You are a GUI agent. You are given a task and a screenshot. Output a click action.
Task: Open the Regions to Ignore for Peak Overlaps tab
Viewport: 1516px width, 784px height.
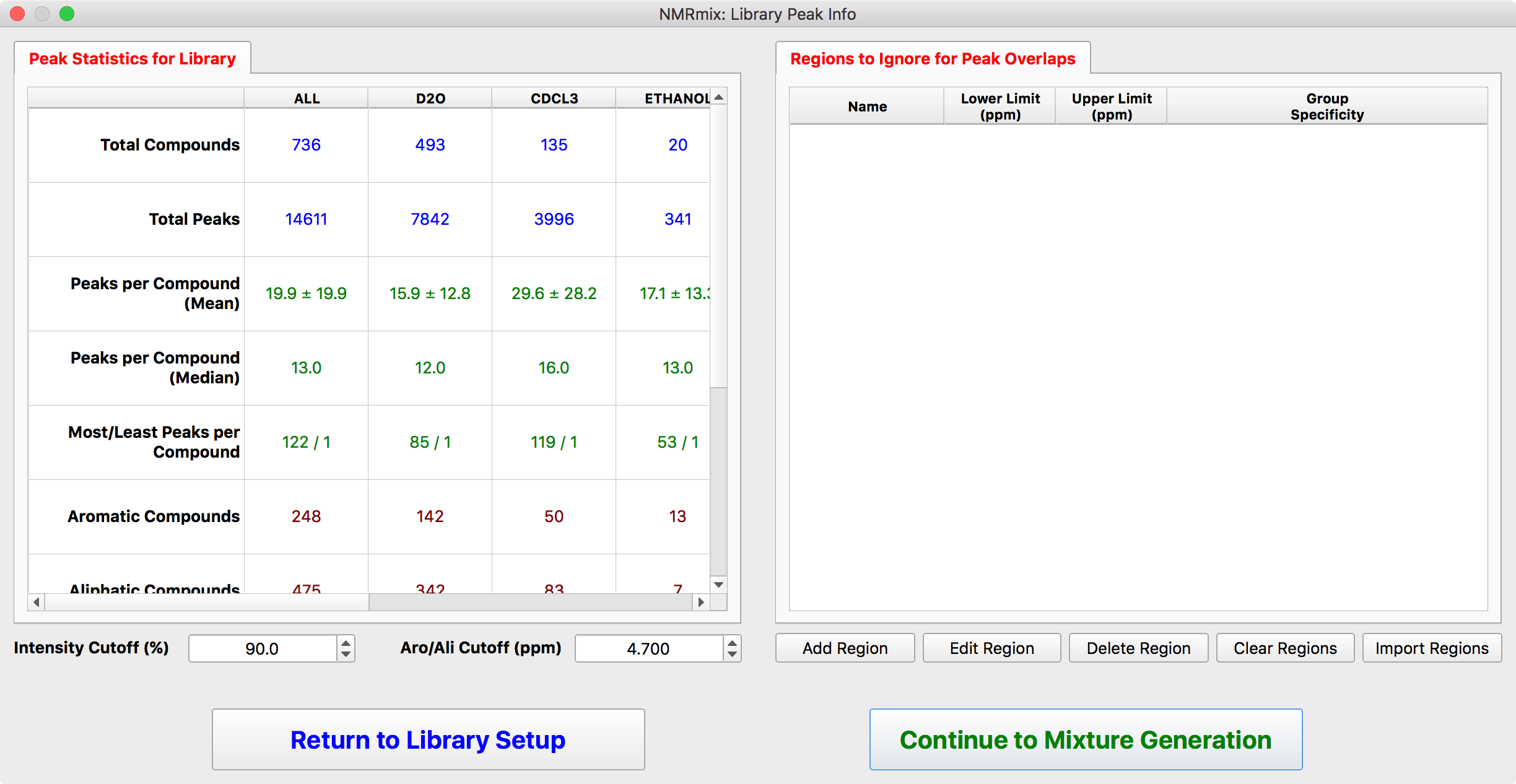pyautogui.click(x=933, y=58)
